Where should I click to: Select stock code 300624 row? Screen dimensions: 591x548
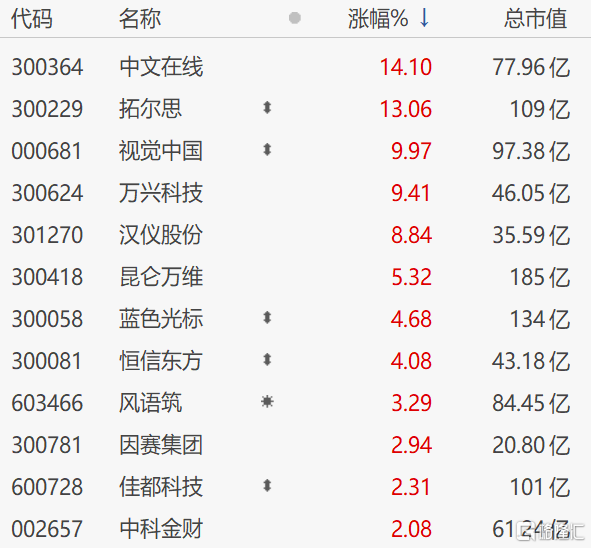coord(296,193)
